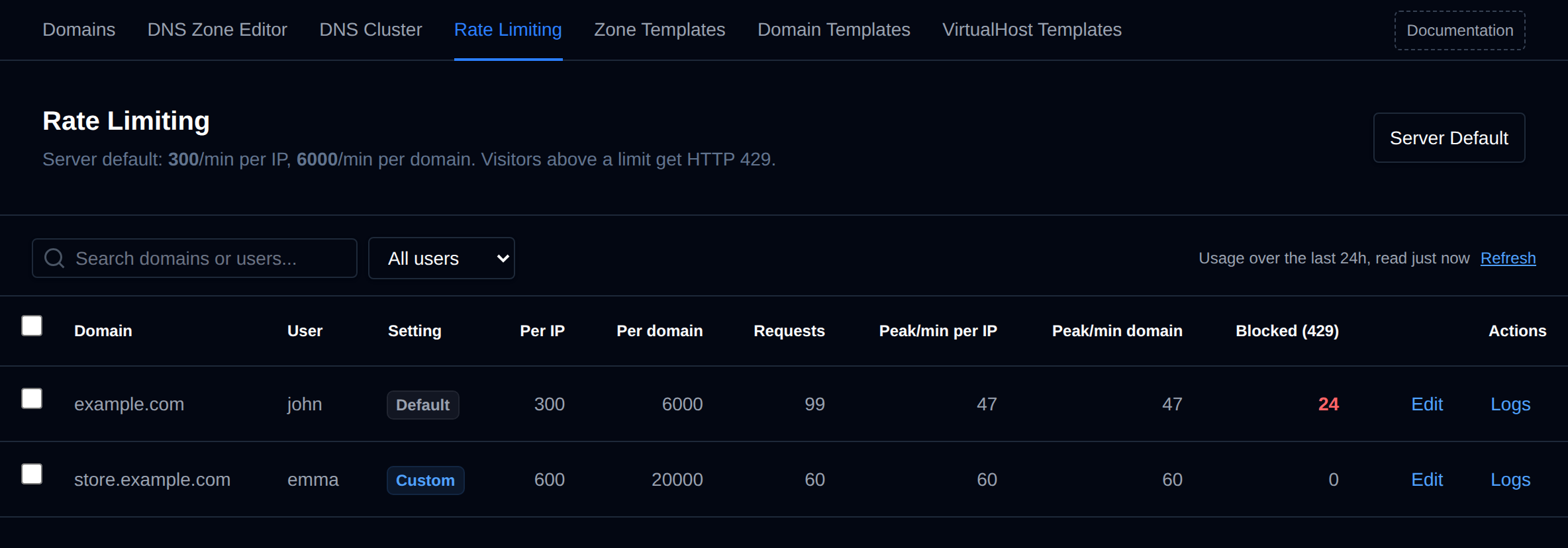Refresh the usage statistics
Image resolution: width=1568 pixels, height=548 pixels.
(x=1508, y=258)
